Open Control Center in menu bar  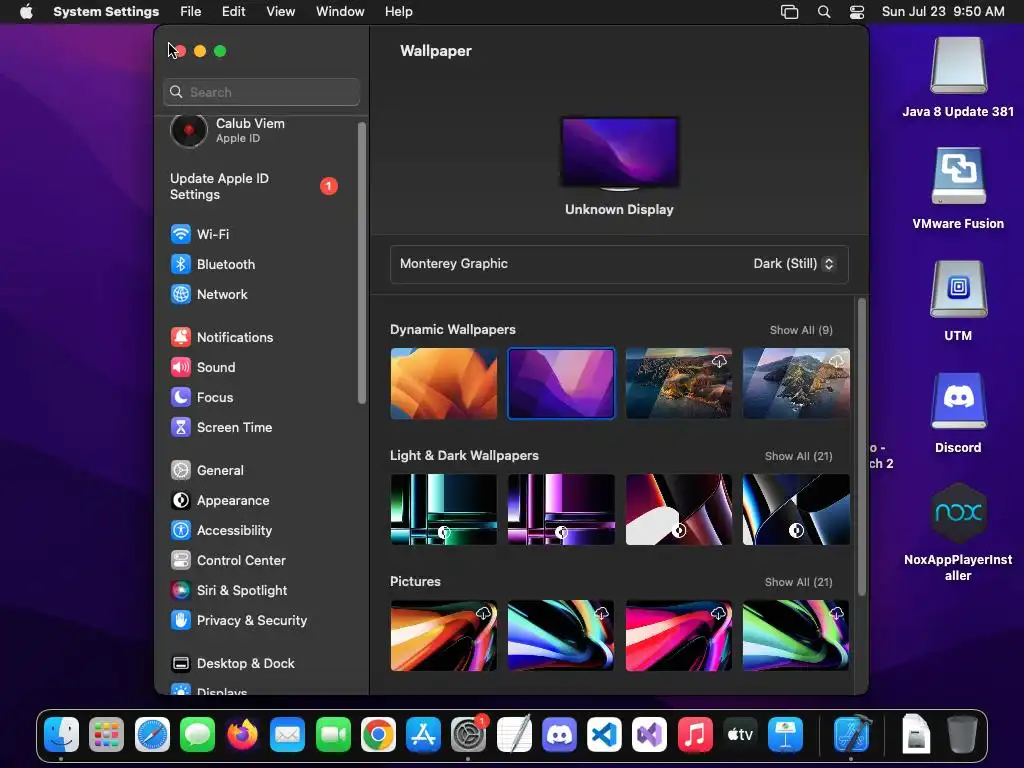pyautogui.click(x=856, y=12)
